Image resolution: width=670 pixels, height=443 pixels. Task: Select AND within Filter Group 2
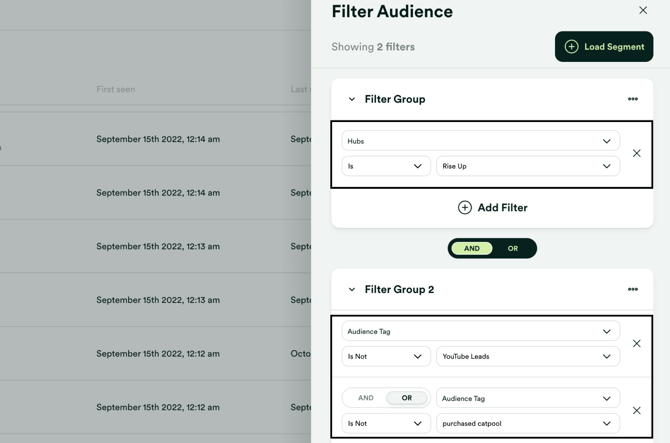(366, 398)
